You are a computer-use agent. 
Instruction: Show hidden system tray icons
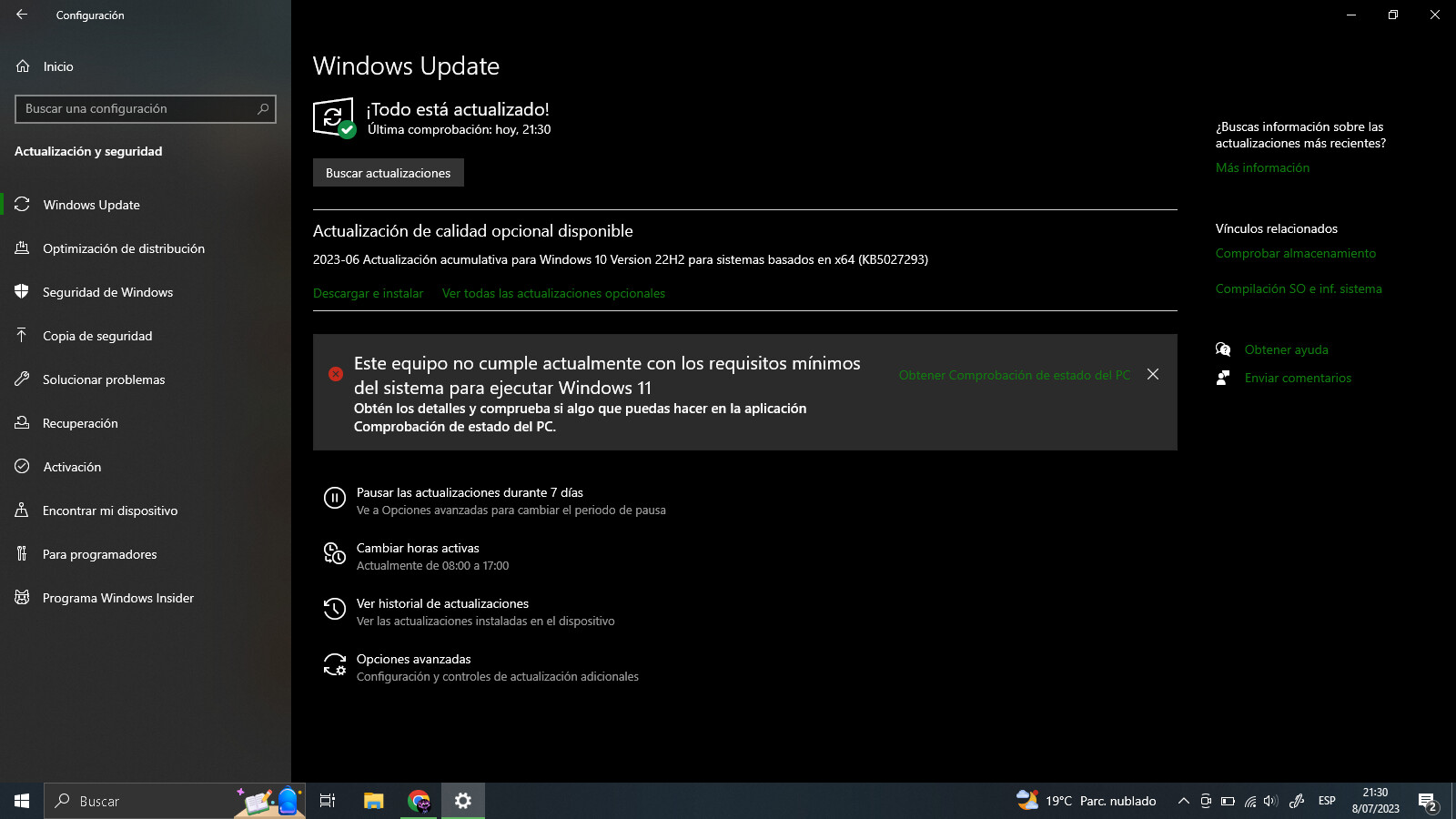(1183, 801)
